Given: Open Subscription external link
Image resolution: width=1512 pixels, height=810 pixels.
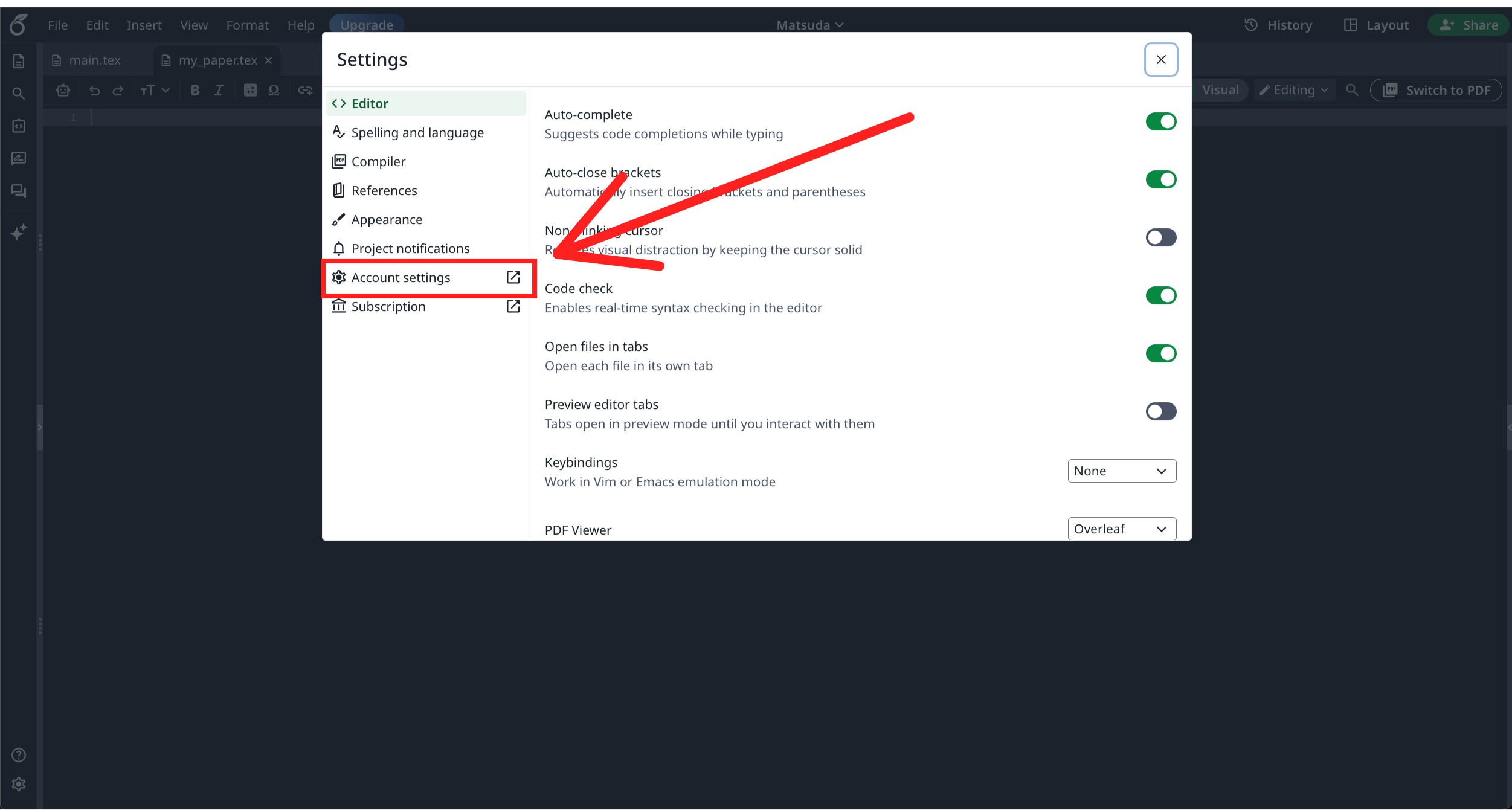Looking at the screenshot, I should [x=426, y=306].
